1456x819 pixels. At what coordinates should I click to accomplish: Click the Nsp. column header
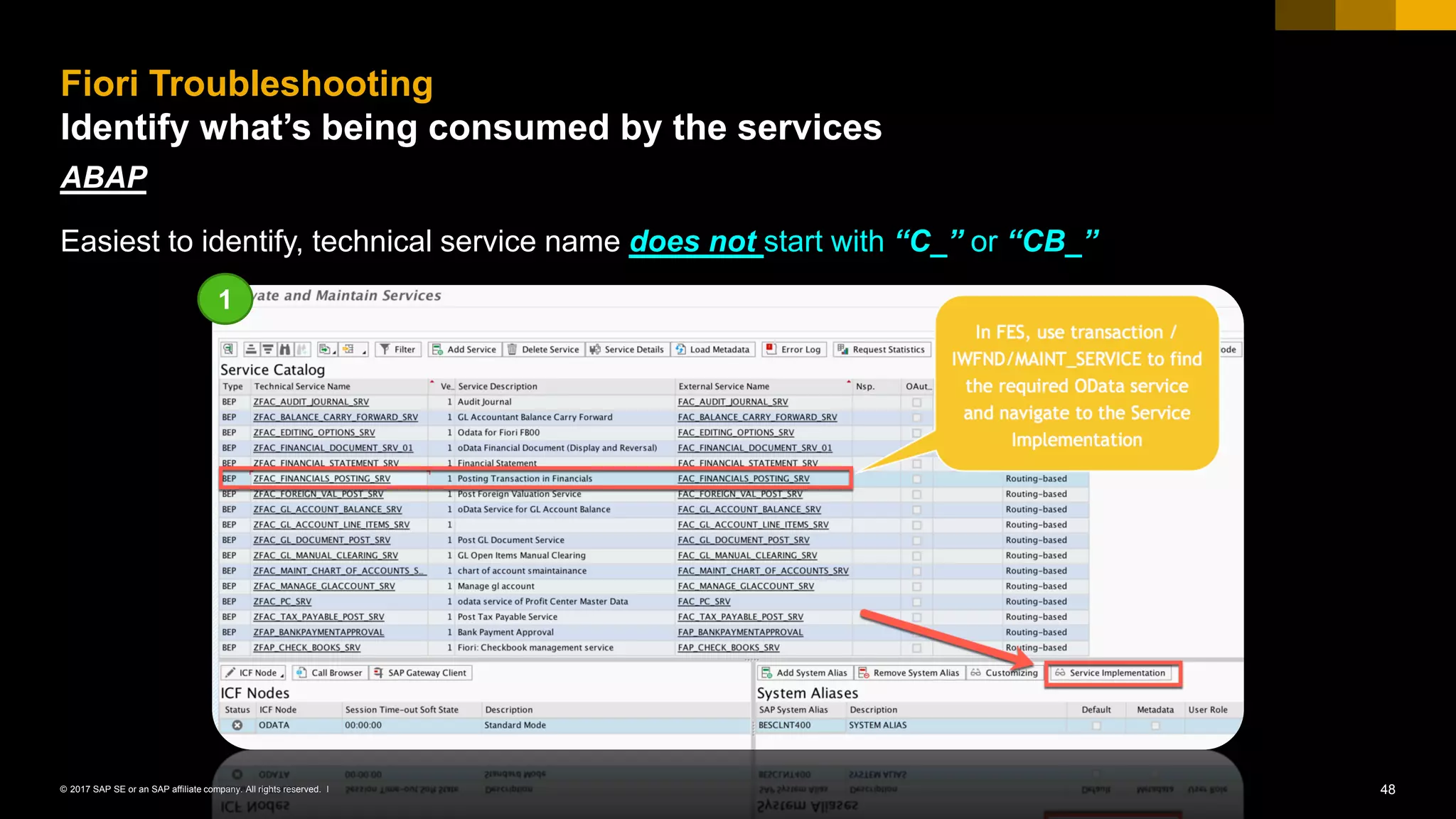pos(877,386)
